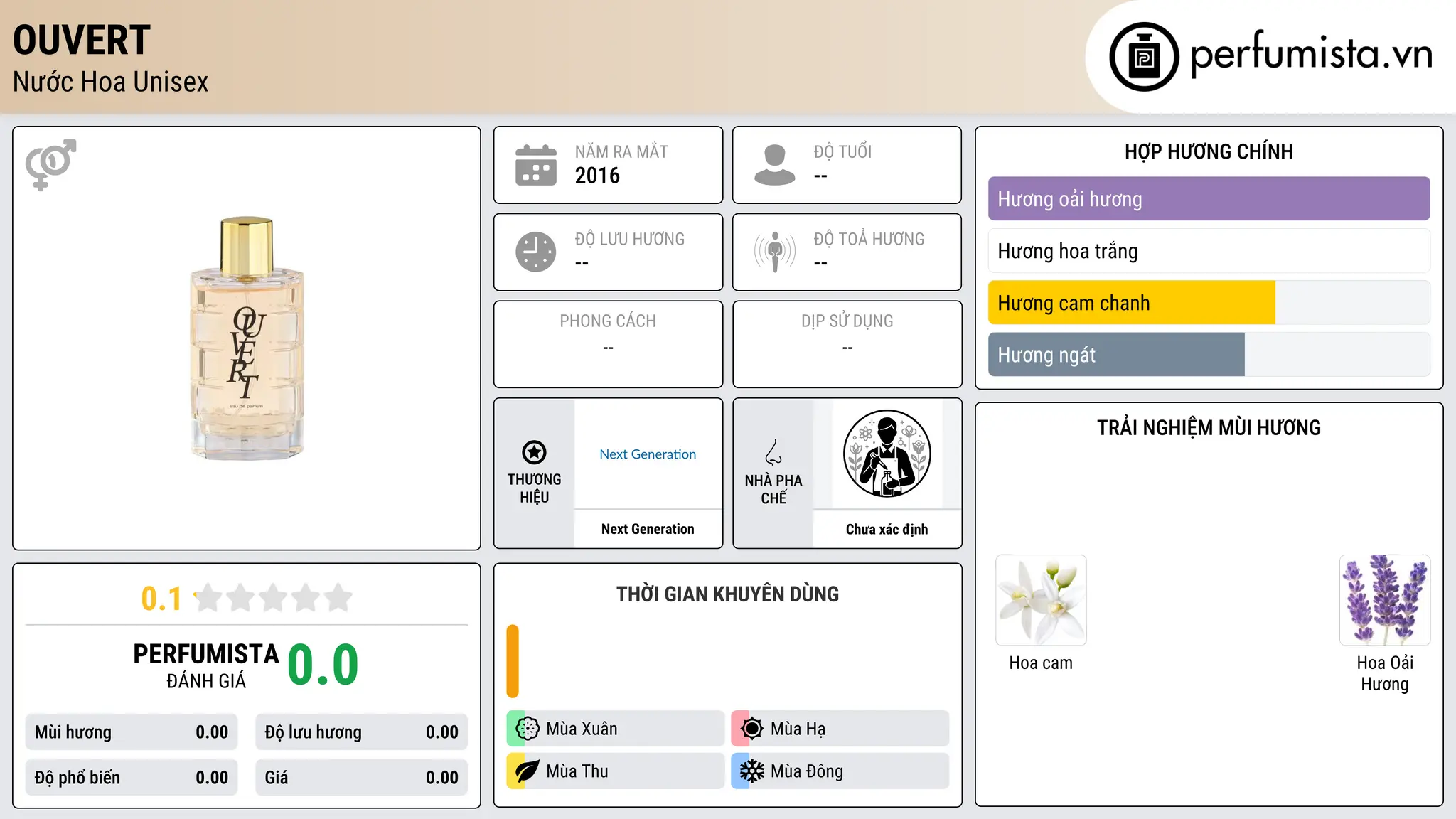Screen dimensions: 1456x819
Task: Click the calendar icon for release year
Action: (536, 165)
